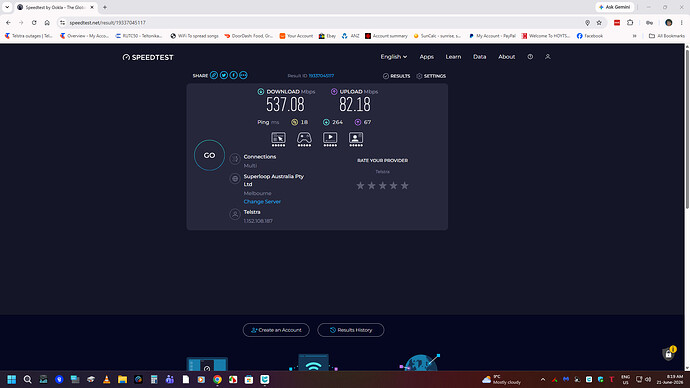Expand the hidden bookmarks overflow chevron

(x=635, y=36)
